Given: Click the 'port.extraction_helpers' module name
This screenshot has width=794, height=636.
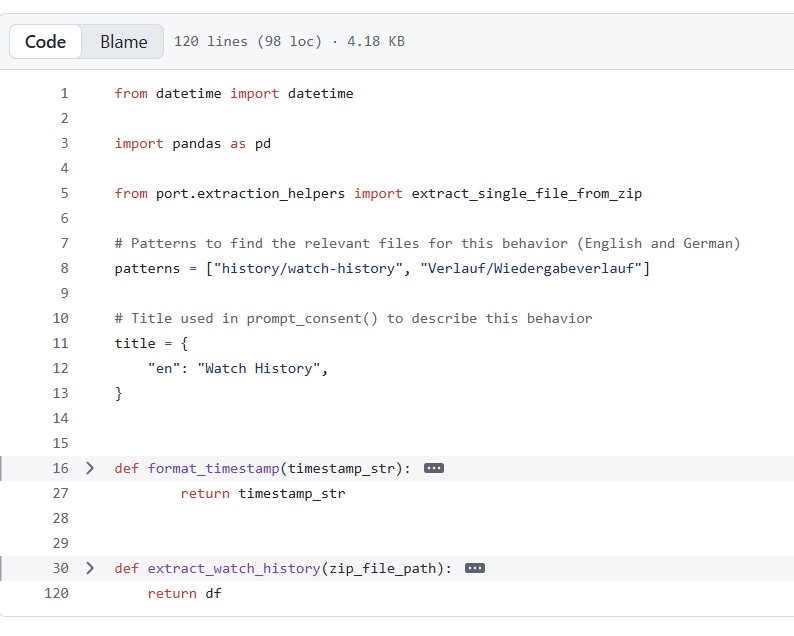Looking at the screenshot, I should pos(250,193).
